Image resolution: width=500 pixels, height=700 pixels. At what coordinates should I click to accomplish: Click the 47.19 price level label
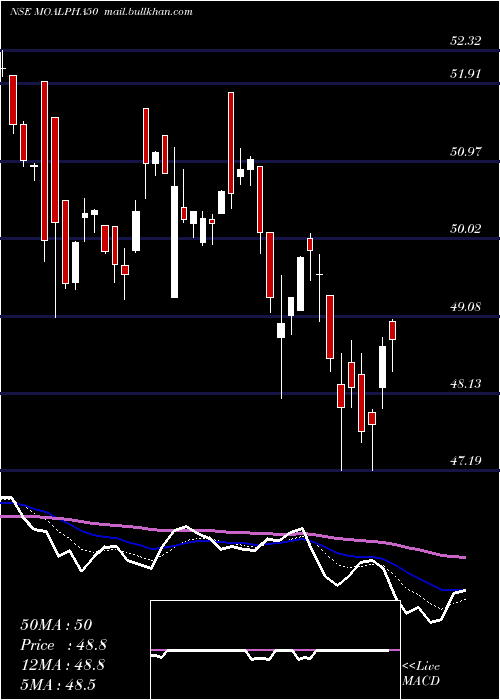click(466, 460)
